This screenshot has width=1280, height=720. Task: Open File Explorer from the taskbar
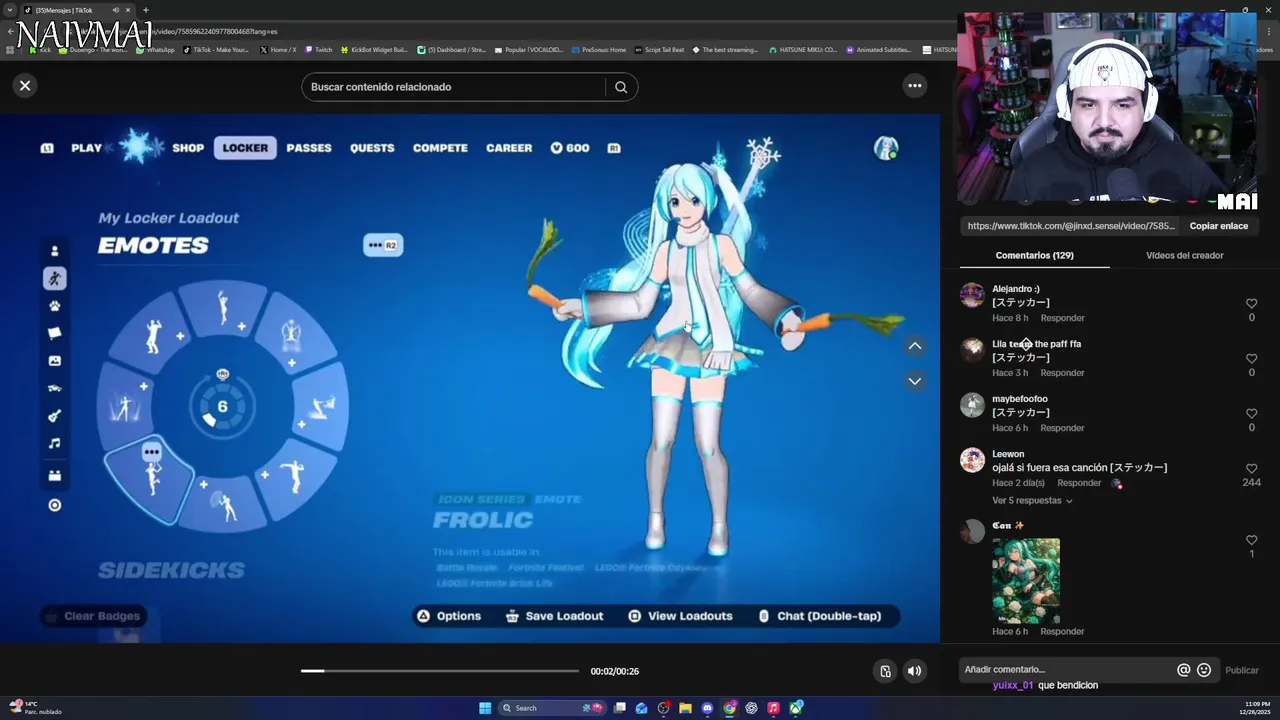(686, 708)
